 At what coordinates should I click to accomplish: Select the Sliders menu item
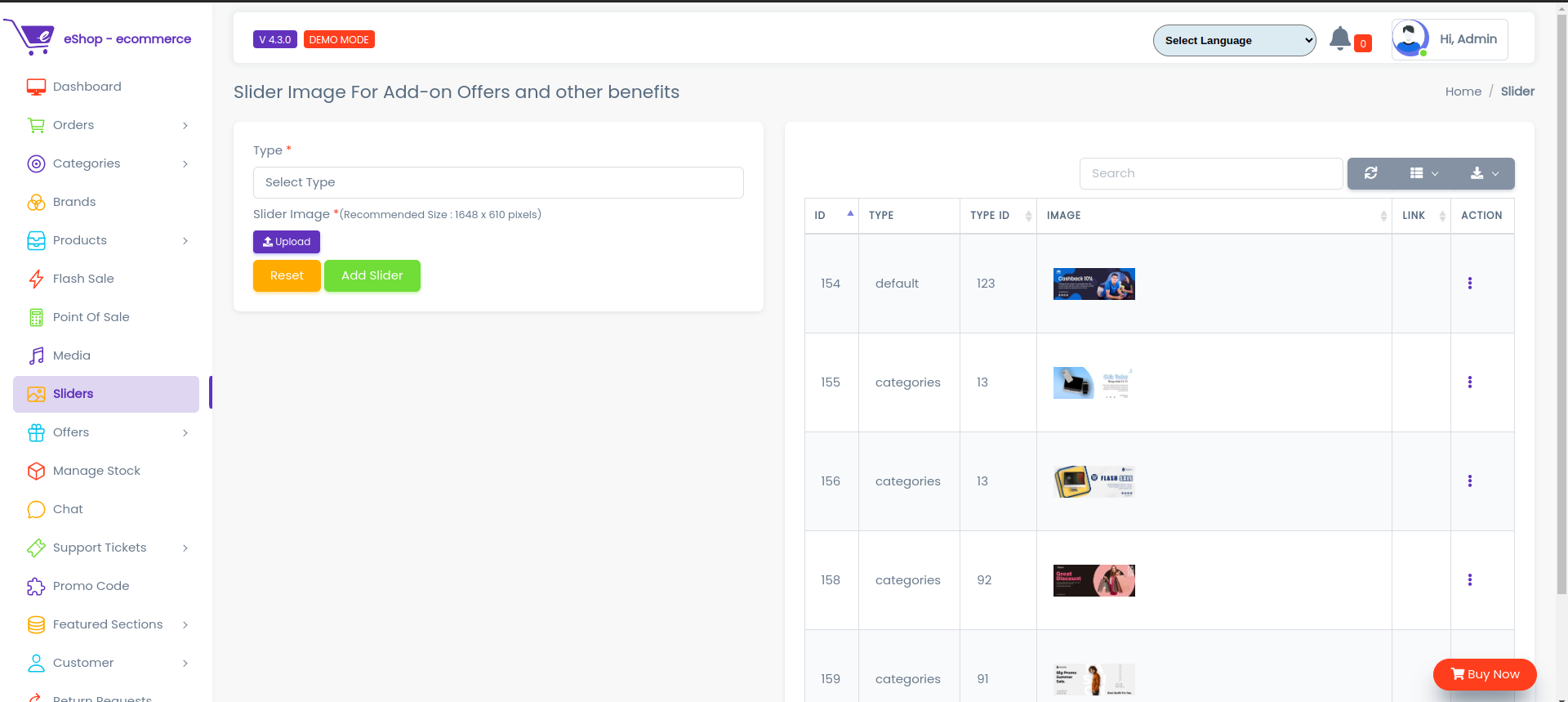[x=106, y=394]
